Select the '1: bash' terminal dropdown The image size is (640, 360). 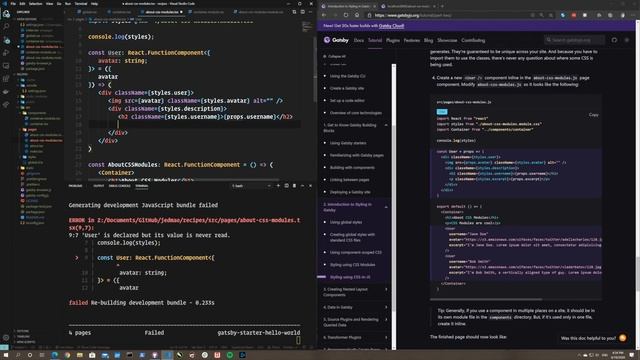tap(251, 186)
